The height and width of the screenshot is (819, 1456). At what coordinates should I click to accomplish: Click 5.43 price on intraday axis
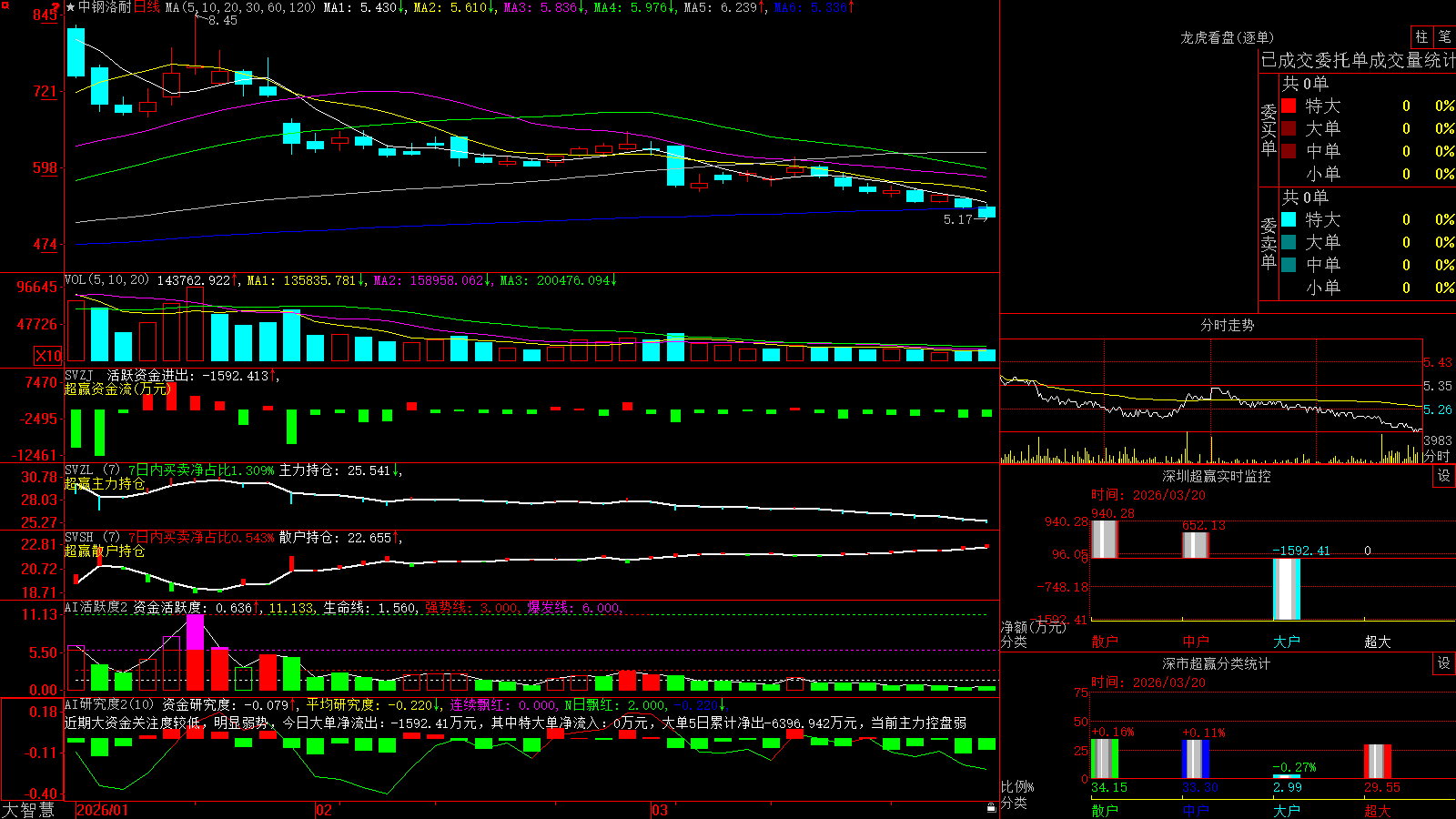(1438, 362)
